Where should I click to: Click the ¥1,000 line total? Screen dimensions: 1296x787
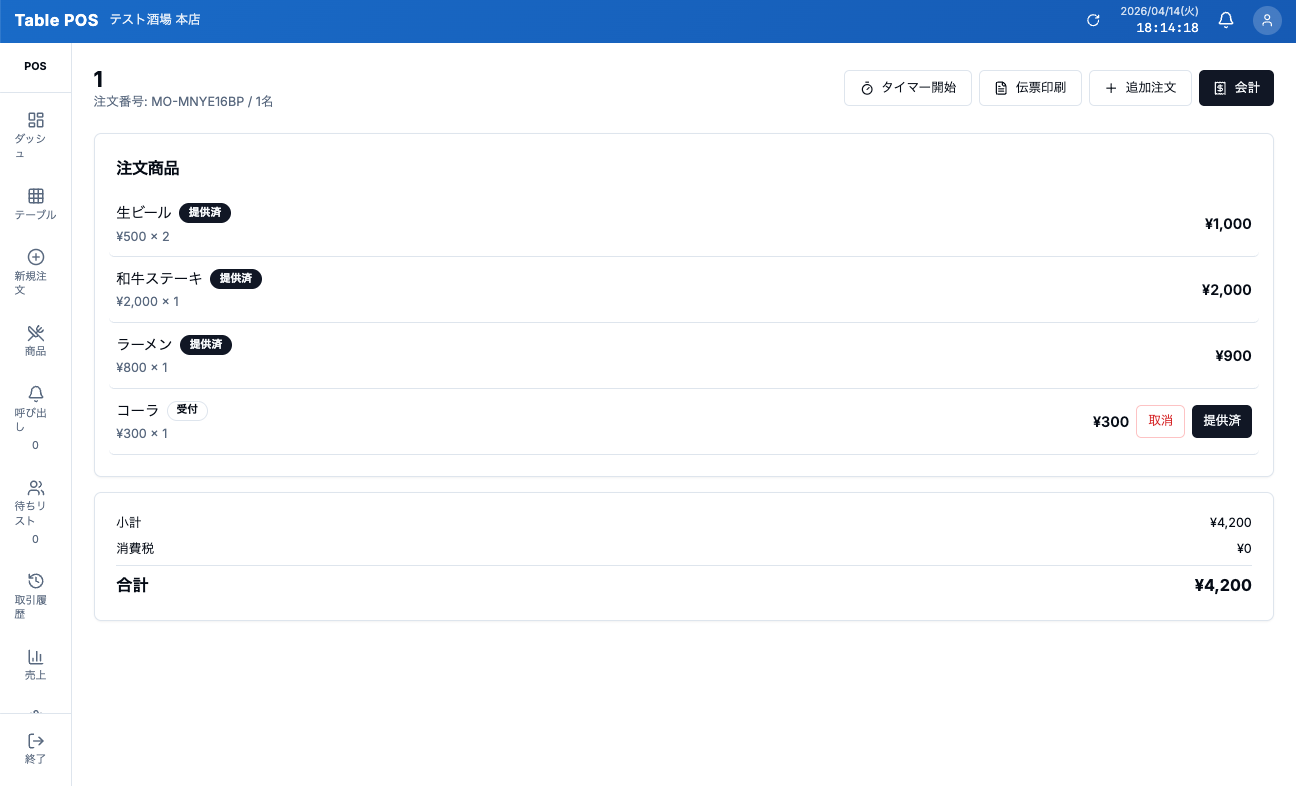[1228, 224]
